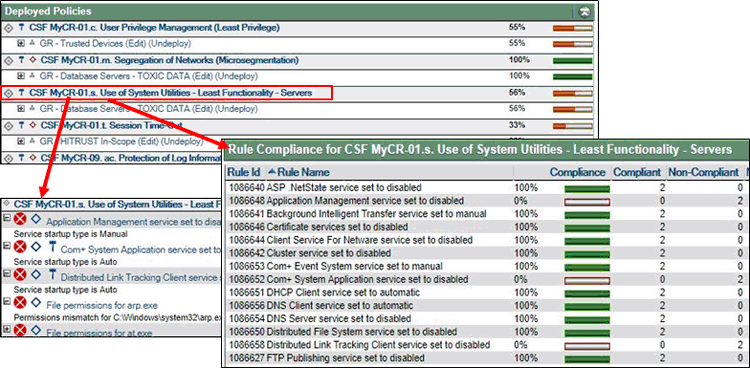
Task: Click T icon on Protection of Log Information row
Action: click(21, 158)
